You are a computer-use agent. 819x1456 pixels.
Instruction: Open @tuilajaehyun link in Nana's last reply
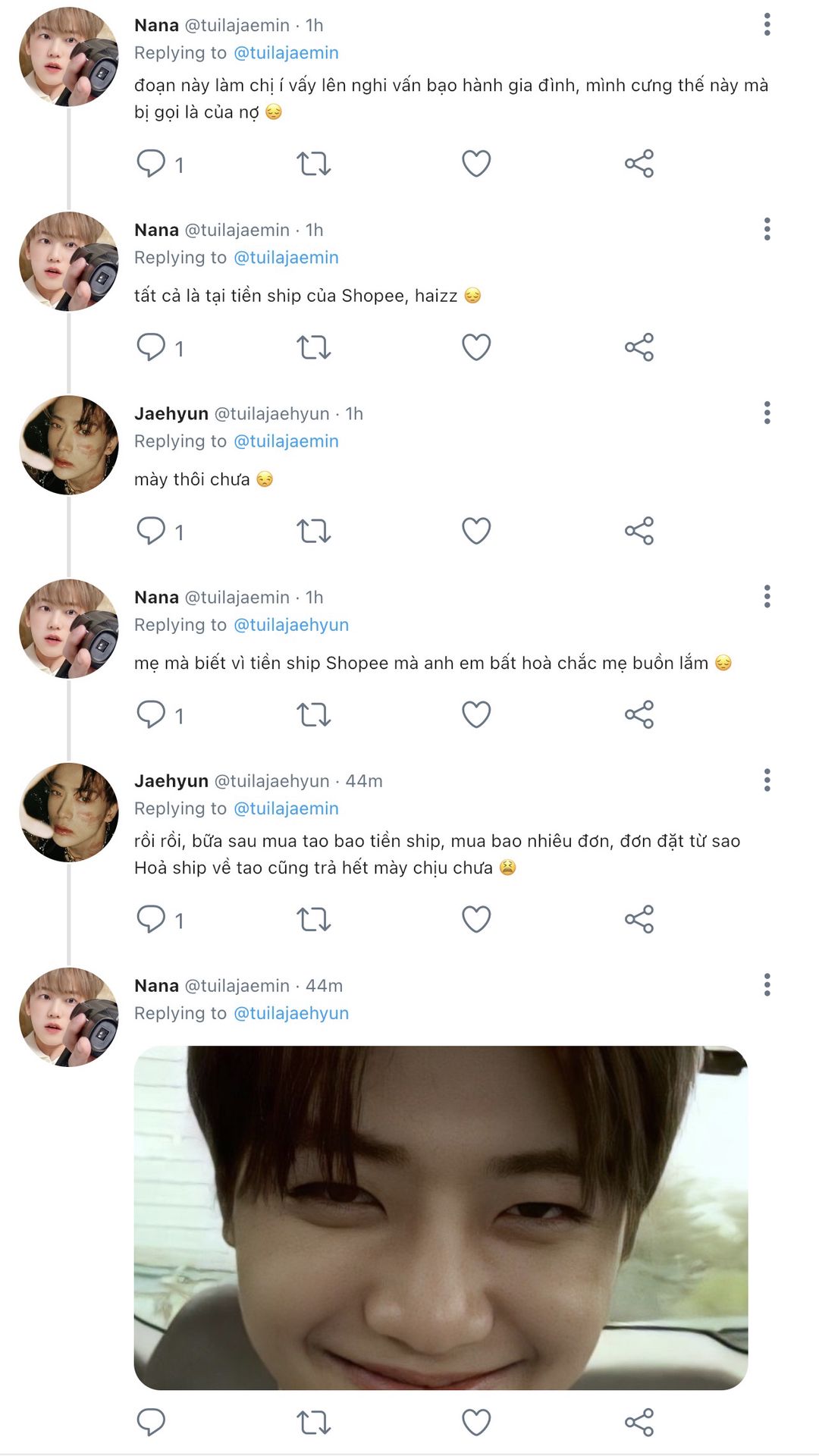click(x=291, y=1013)
